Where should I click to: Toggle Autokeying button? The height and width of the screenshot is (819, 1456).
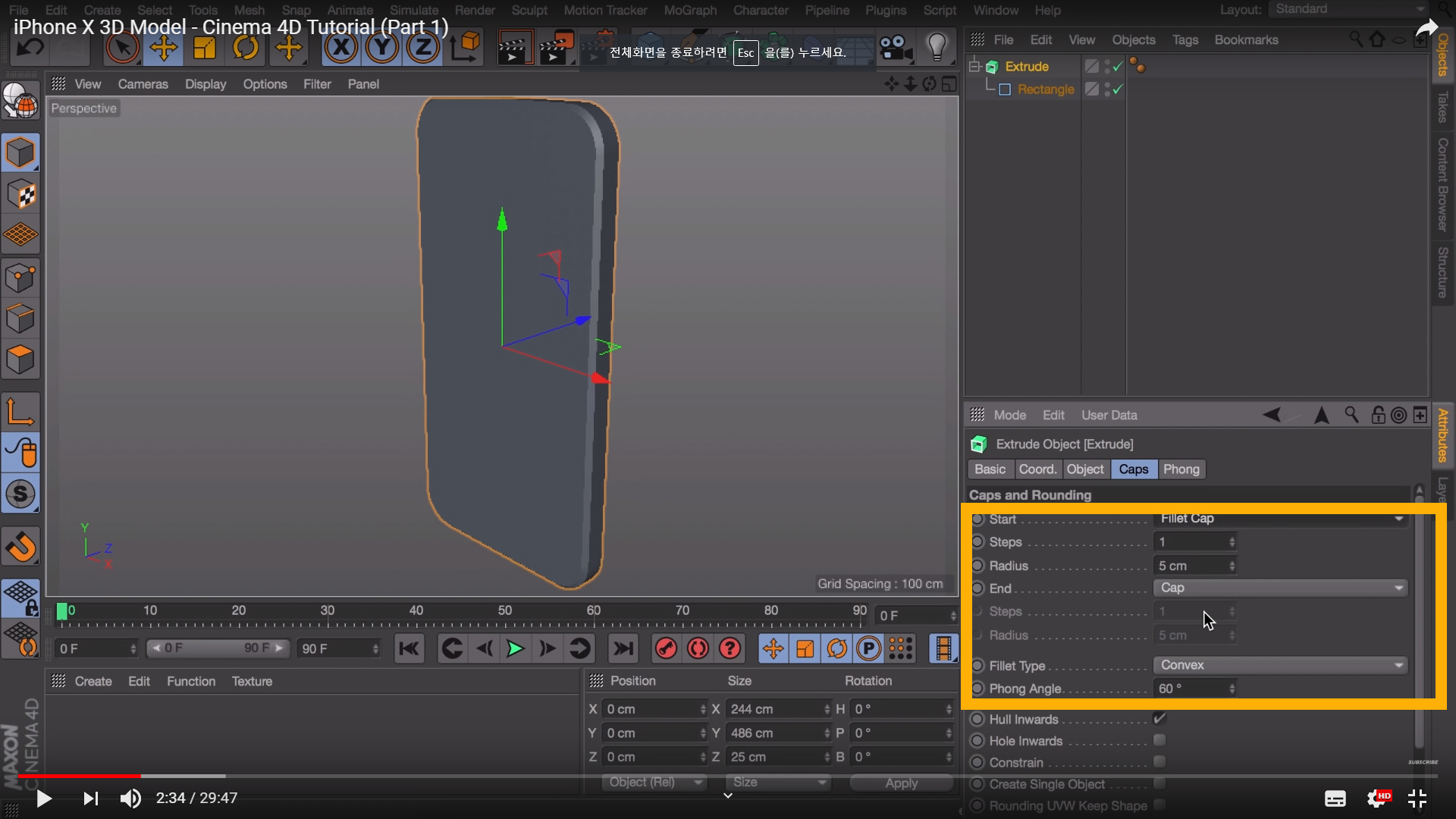698,649
